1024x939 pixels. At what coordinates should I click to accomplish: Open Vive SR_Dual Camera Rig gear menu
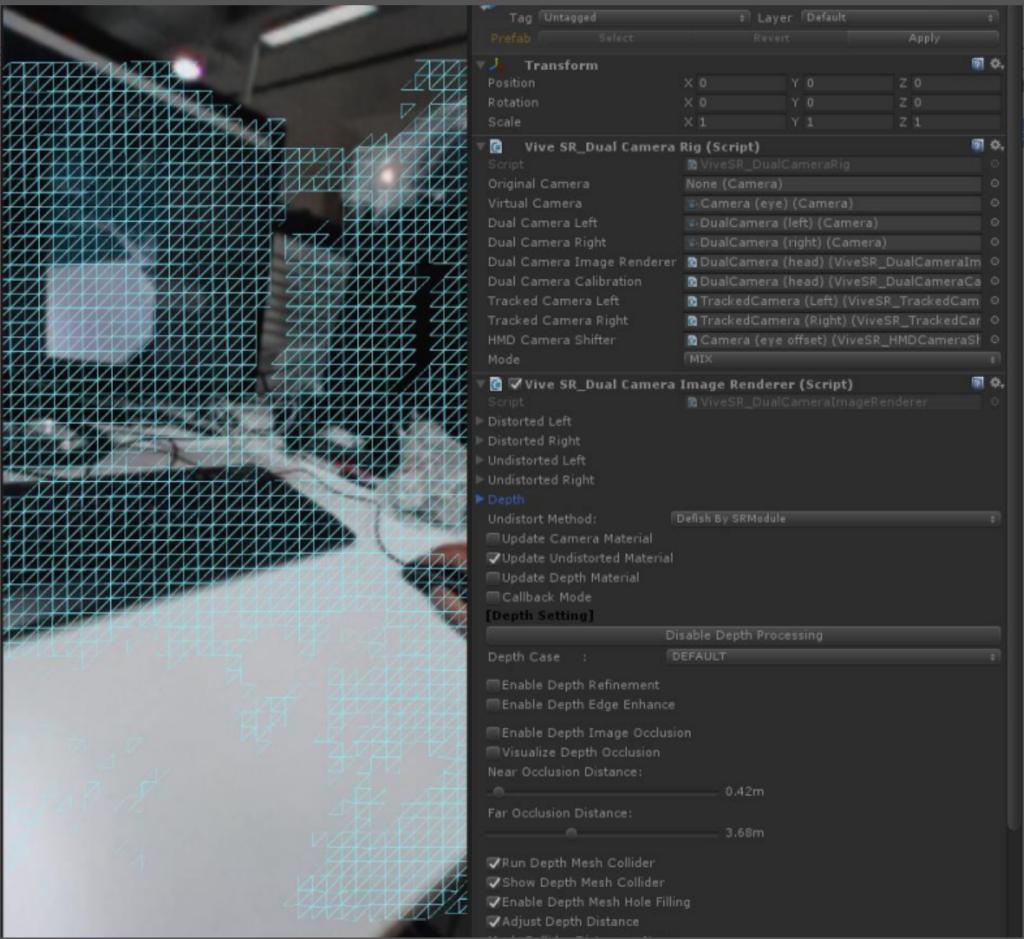pyautogui.click(x=996, y=146)
